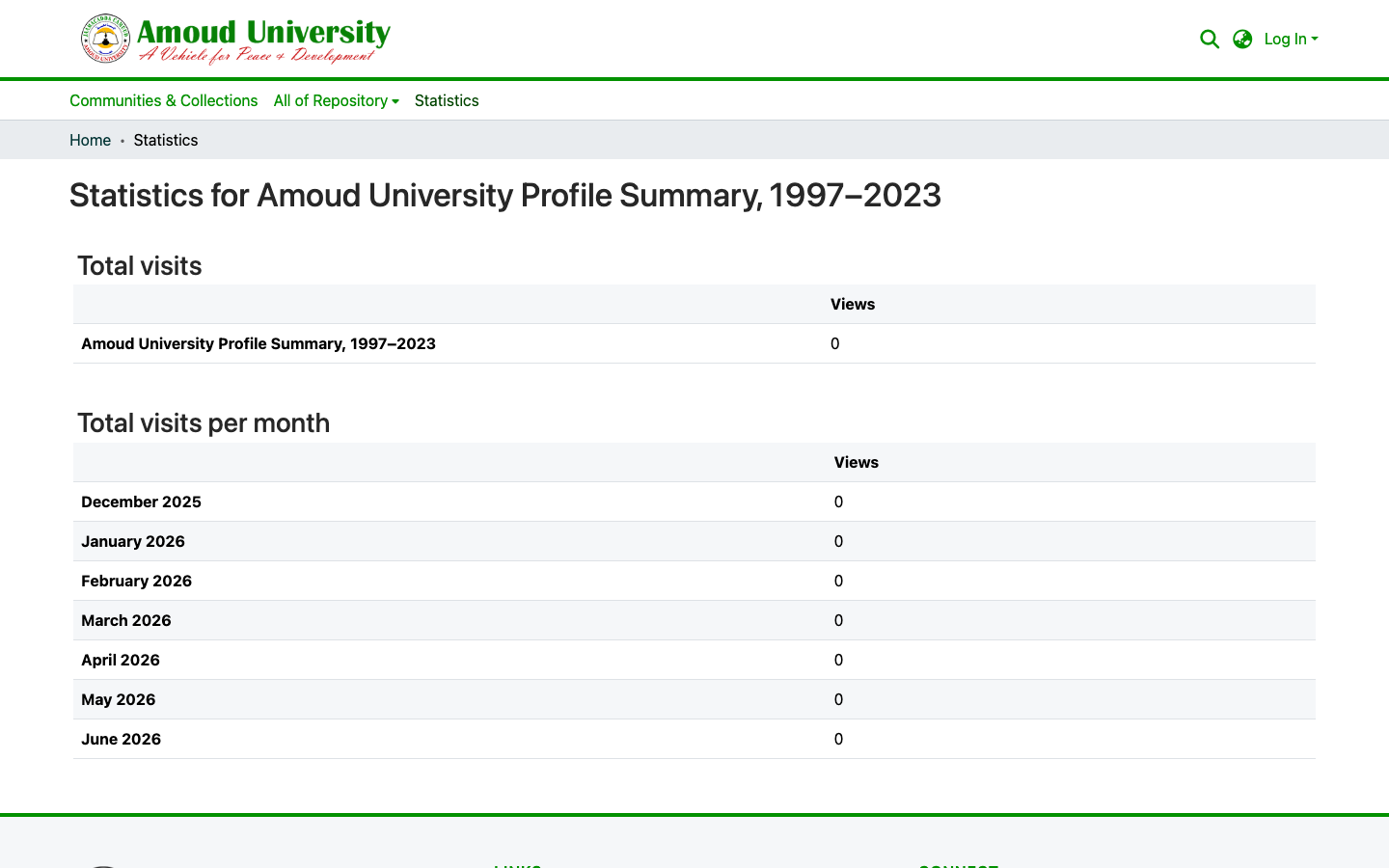Image resolution: width=1389 pixels, height=868 pixels.
Task: Click the views value for December 2025
Action: (x=838, y=502)
